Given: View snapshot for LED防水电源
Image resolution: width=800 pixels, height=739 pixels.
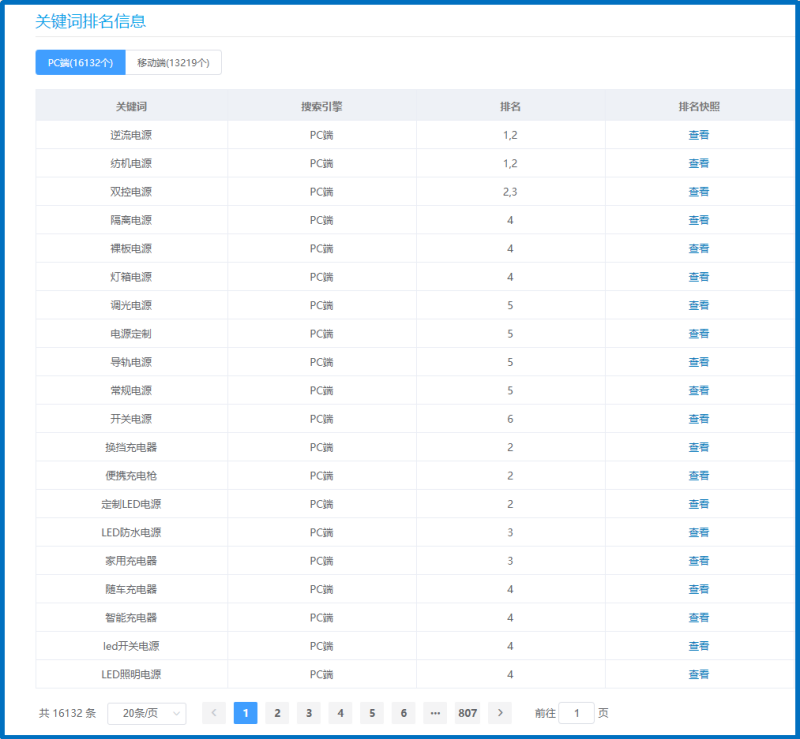Looking at the screenshot, I should [698, 532].
